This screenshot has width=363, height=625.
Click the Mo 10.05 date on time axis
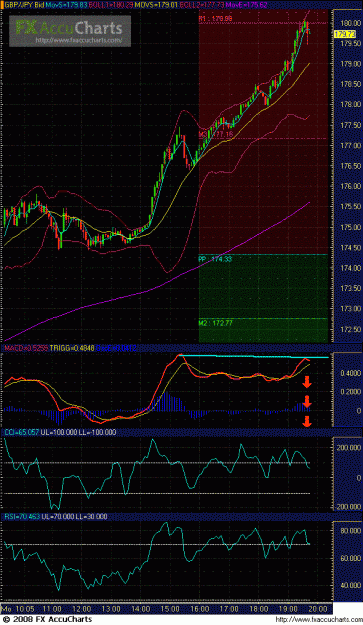click(x=19, y=609)
